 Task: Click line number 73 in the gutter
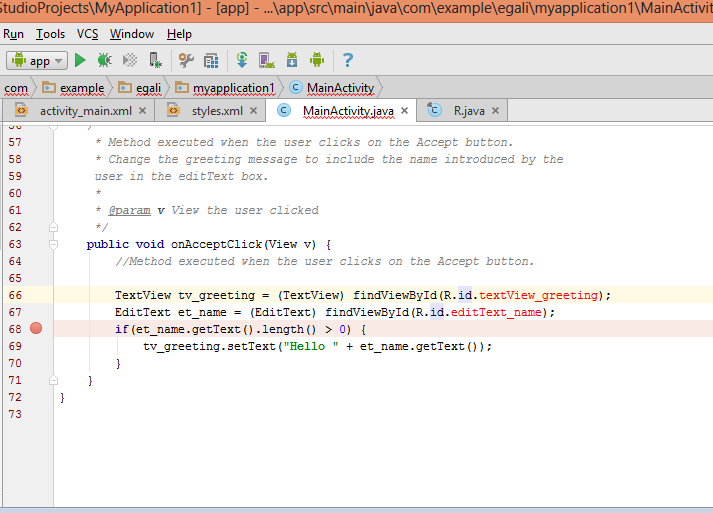point(15,414)
